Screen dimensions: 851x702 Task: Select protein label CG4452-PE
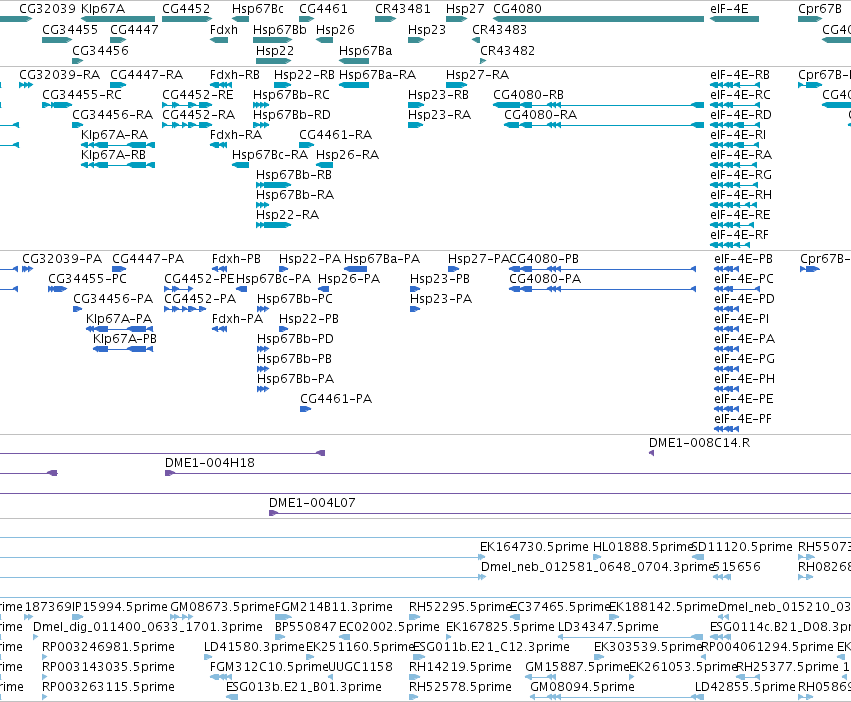click(x=199, y=279)
